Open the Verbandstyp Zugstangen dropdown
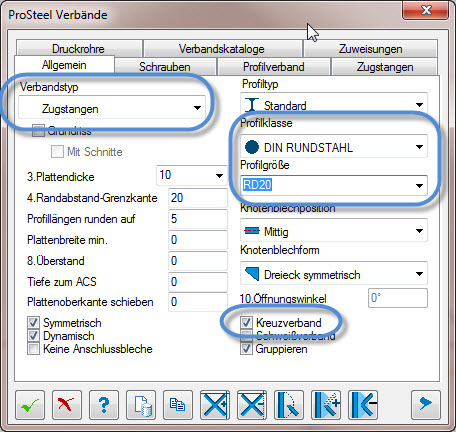Image resolution: width=456 pixels, height=432 pixels. point(112,108)
